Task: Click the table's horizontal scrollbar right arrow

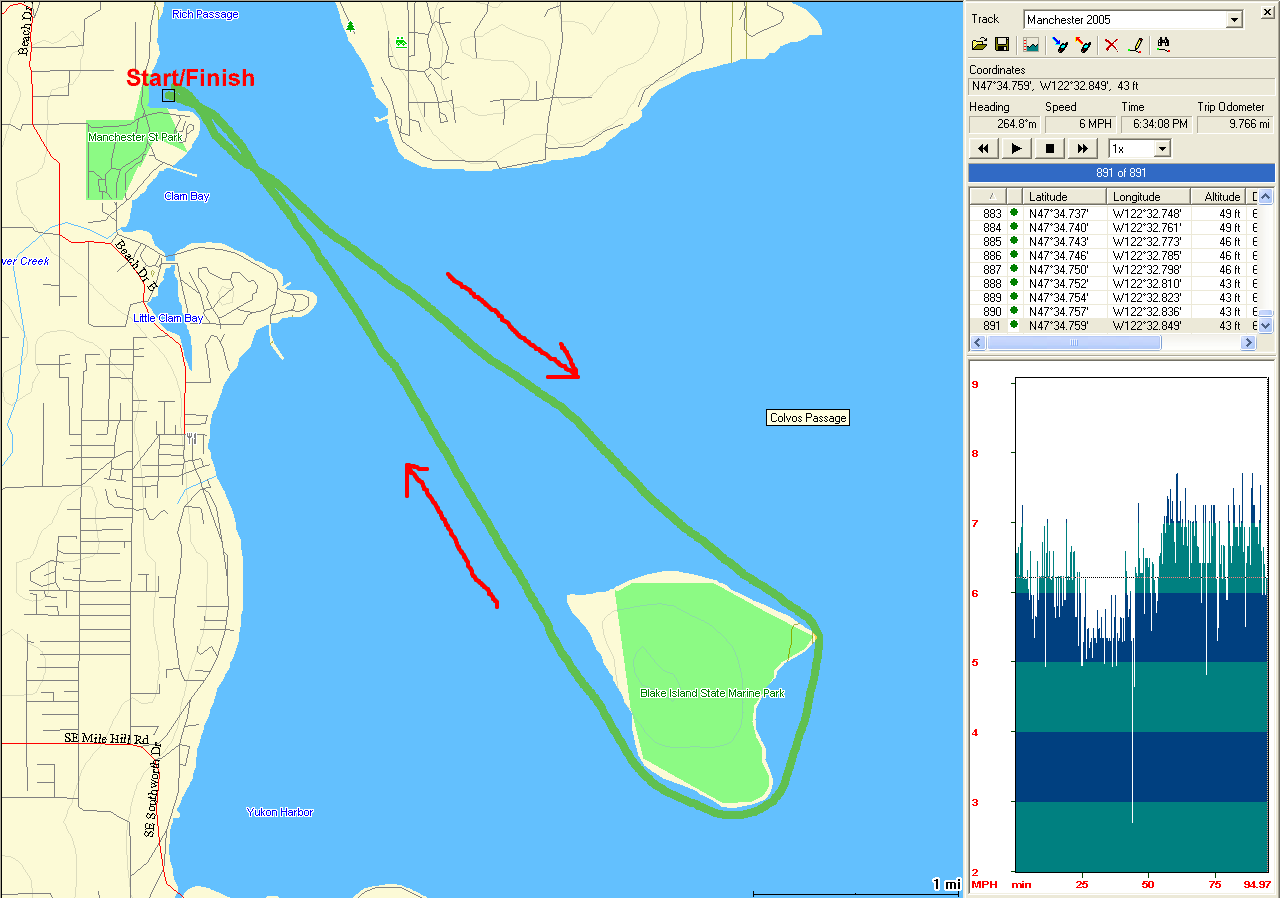Action: (1248, 343)
